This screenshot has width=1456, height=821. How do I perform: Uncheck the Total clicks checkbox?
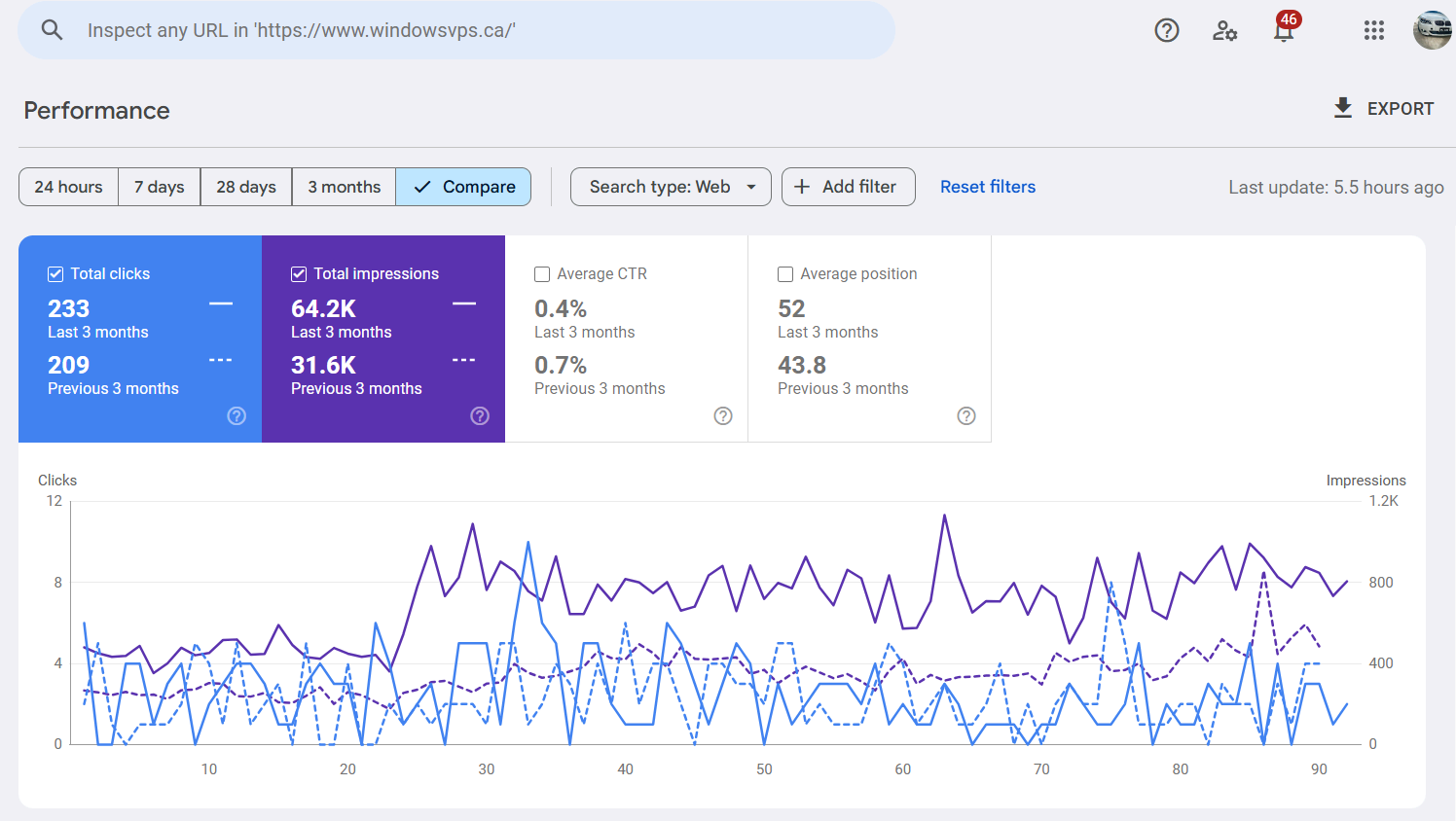(55, 274)
